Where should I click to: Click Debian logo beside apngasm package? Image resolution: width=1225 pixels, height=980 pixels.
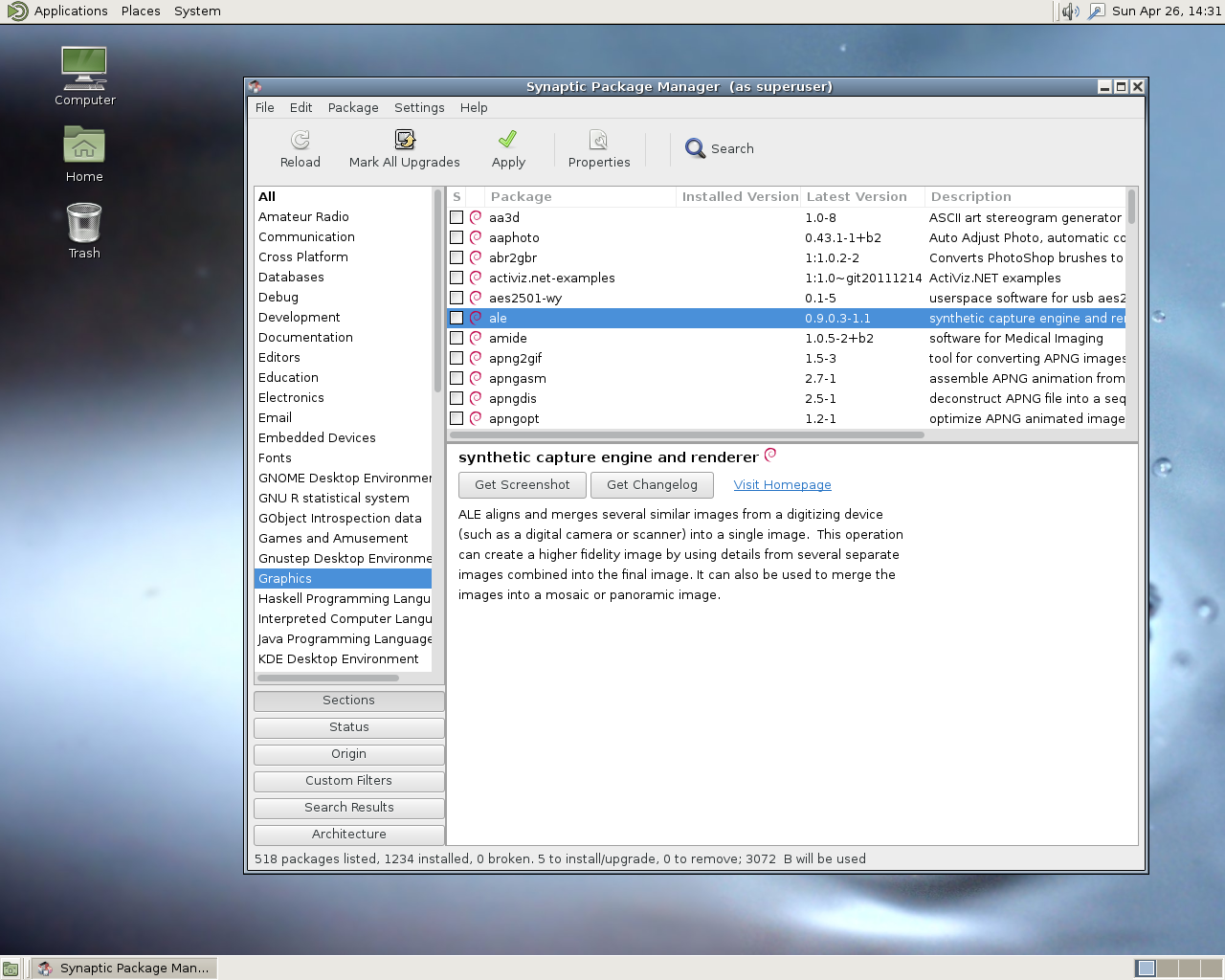click(x=476, y=378)
